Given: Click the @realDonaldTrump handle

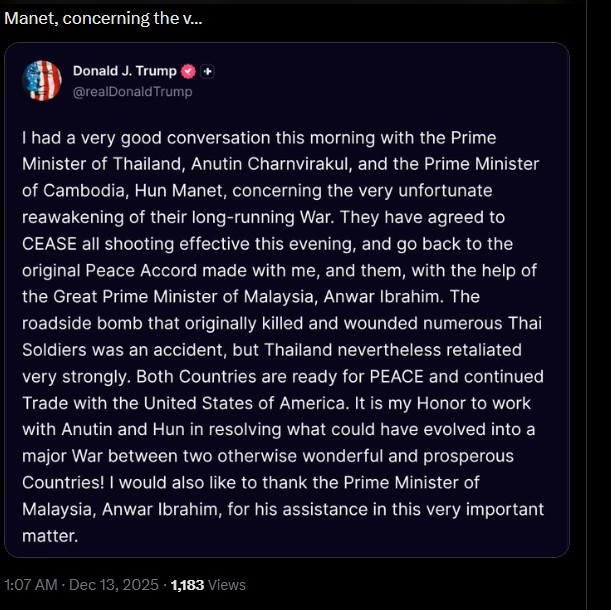Looking at the screenshot, I should [132, 92].
